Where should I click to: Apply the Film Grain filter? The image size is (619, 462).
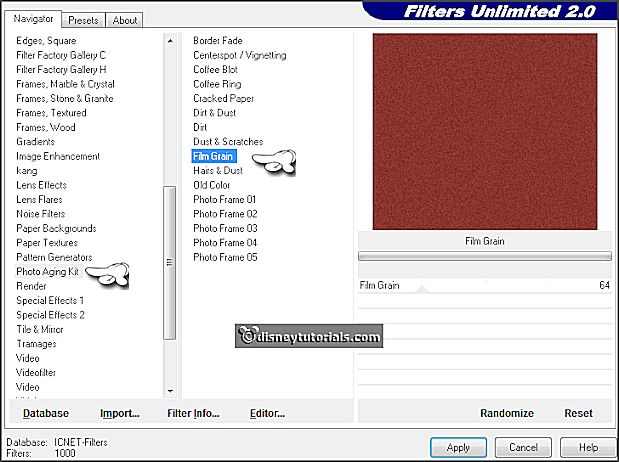[x=458, y=447]
